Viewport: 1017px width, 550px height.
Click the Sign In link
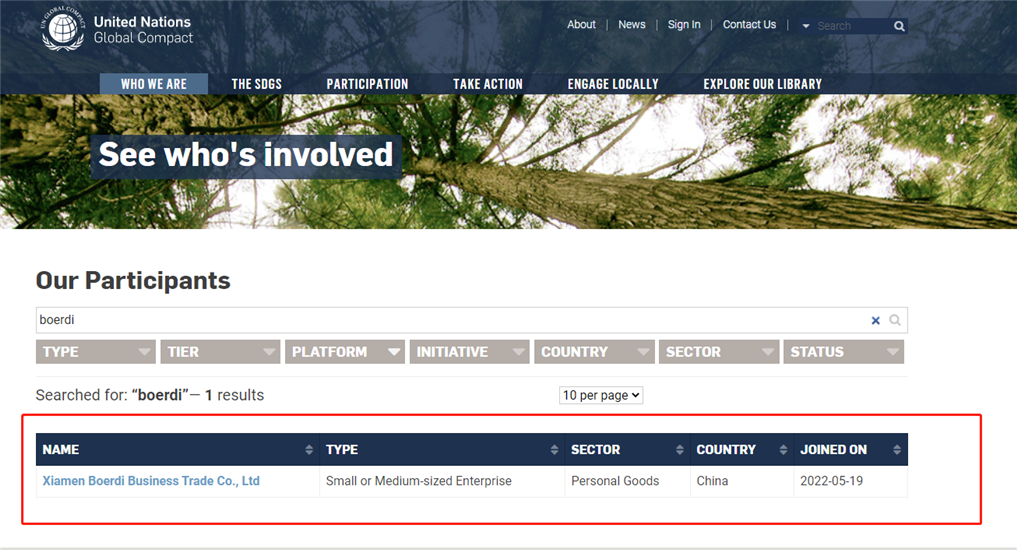click(x=684, y=25)
